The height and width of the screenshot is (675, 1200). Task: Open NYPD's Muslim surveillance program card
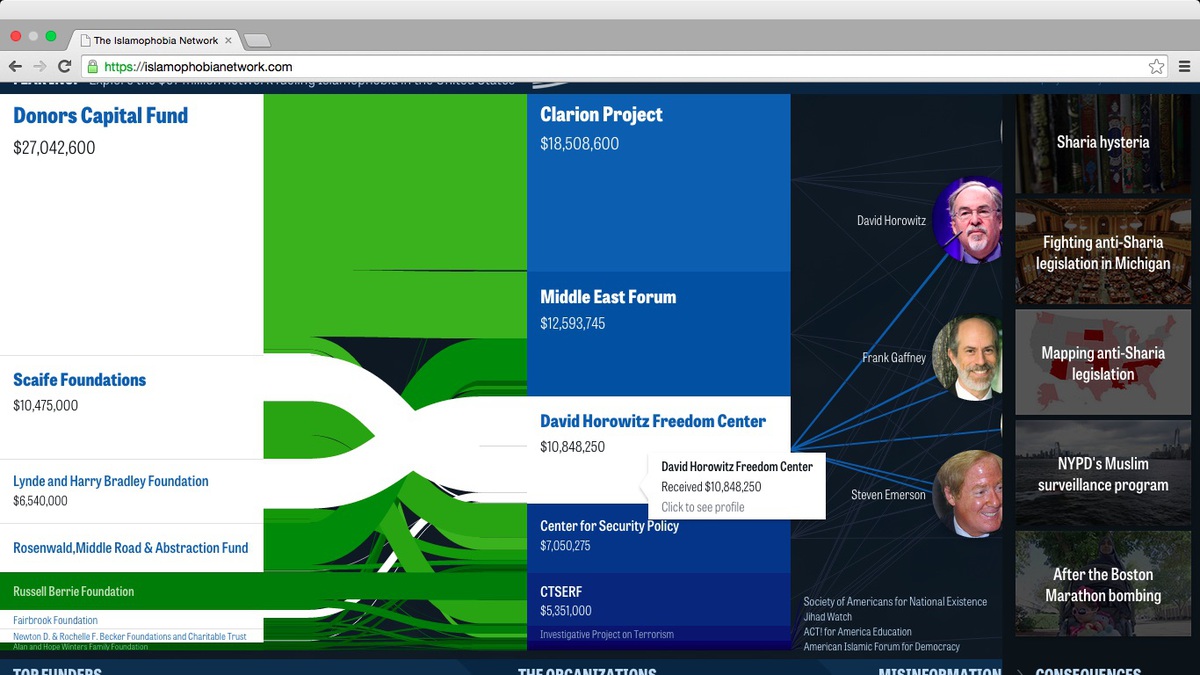tap(1103, 474)
